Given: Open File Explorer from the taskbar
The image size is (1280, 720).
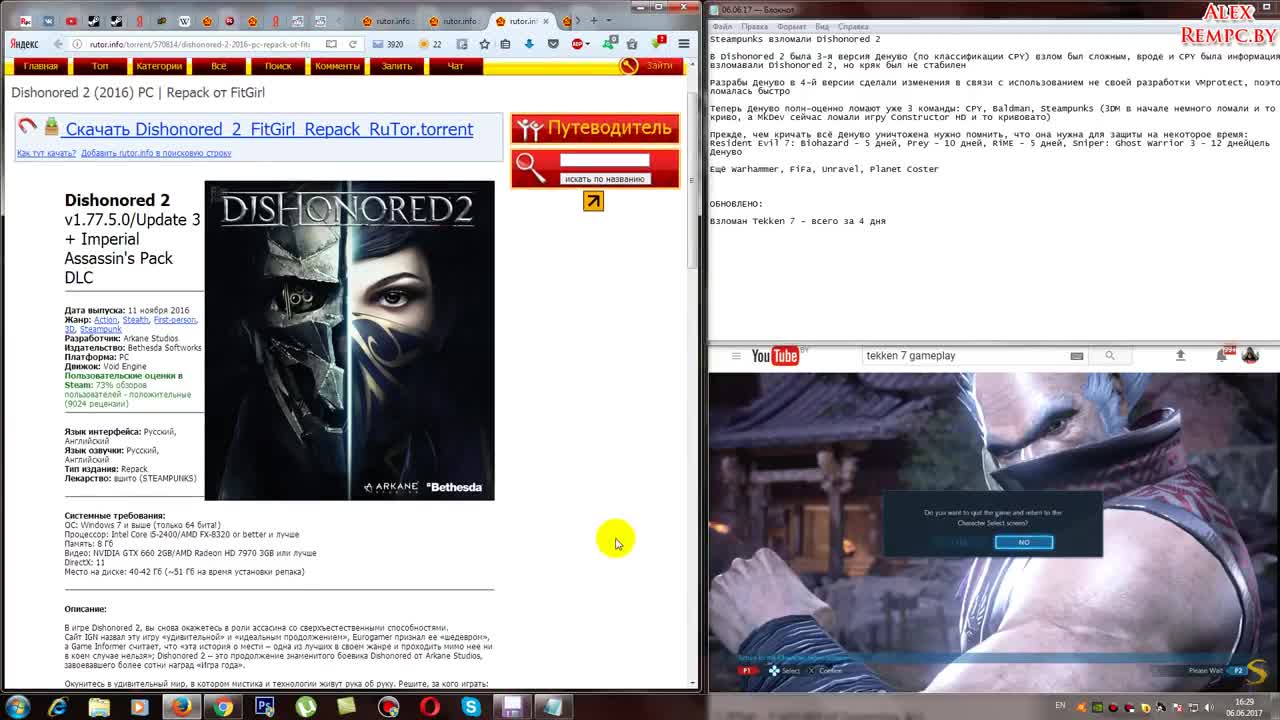Looking at the screenshot, I should pos(99,707).
